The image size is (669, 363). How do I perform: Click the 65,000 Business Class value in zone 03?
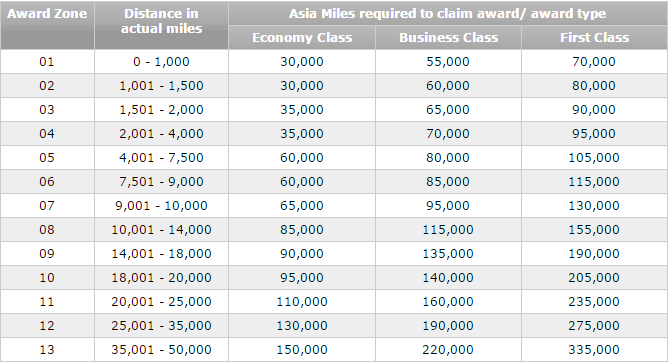pos(448,110)
